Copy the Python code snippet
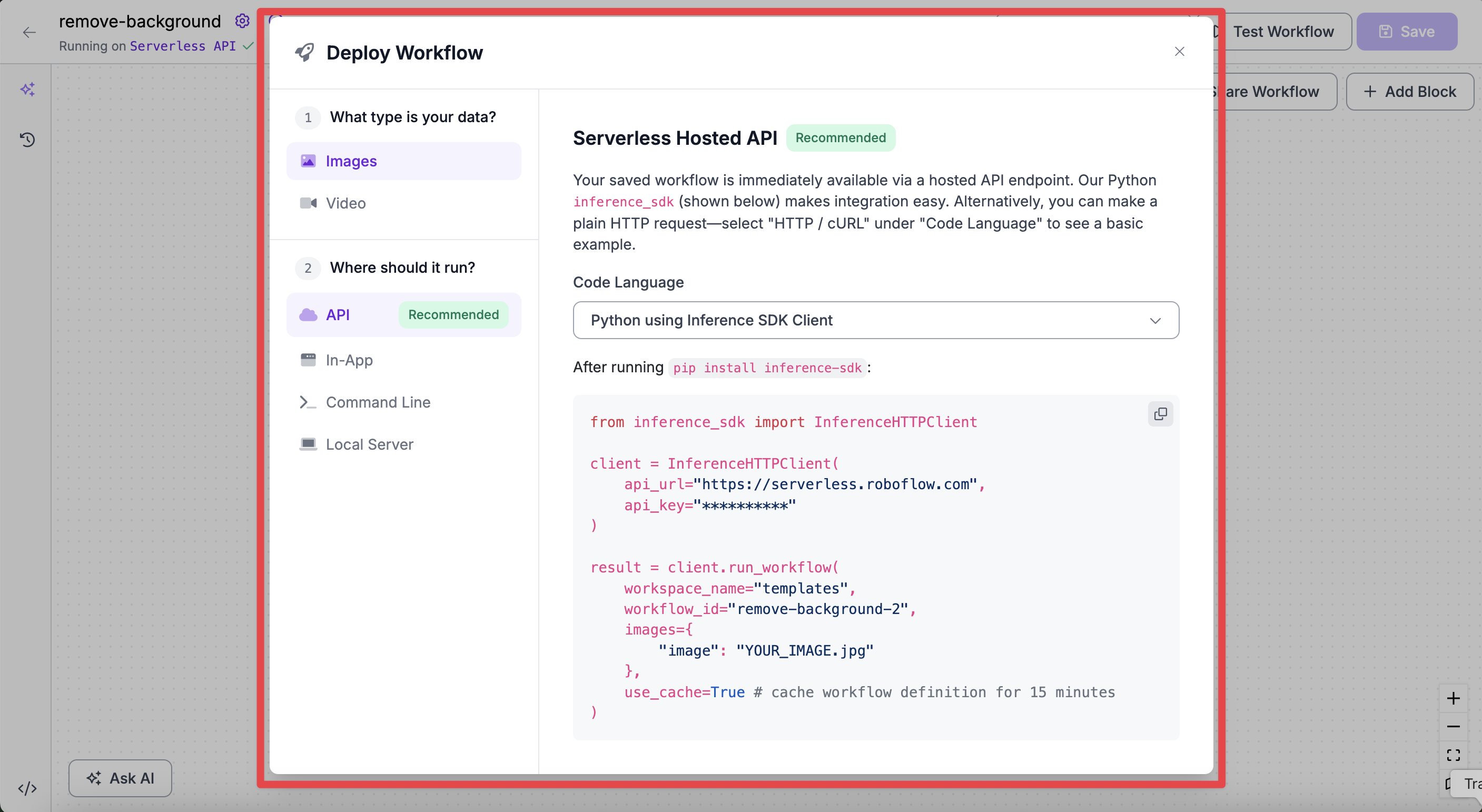 pyautogui.click(x=1160, y=414)
